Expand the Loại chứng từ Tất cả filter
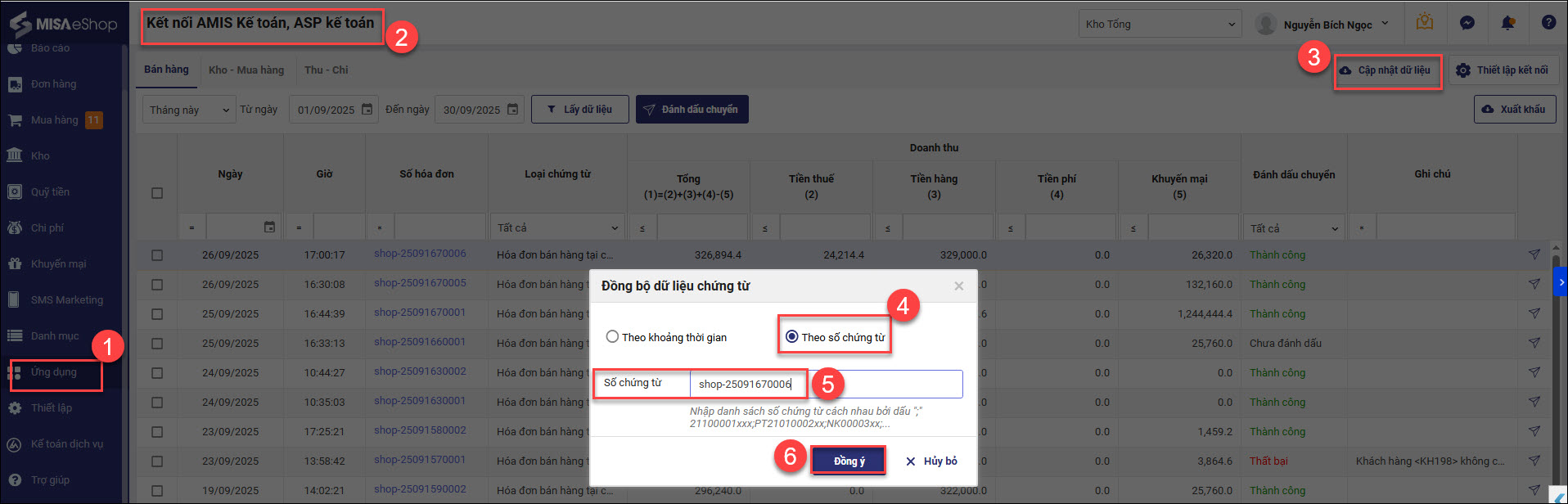Image resolution: width=1568 pixels, height=504 pixels. (557, 227)
